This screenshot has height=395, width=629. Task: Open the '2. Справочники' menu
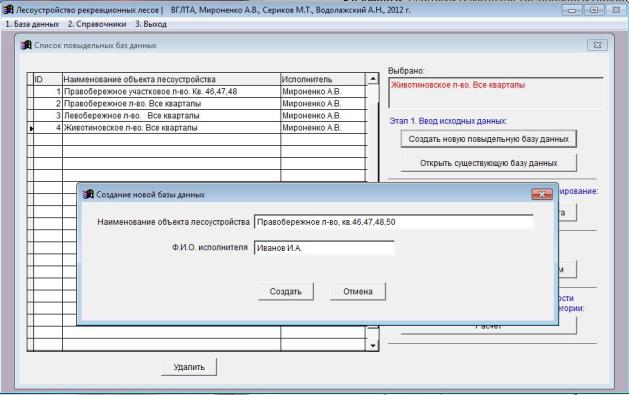[x=97, y=24]
